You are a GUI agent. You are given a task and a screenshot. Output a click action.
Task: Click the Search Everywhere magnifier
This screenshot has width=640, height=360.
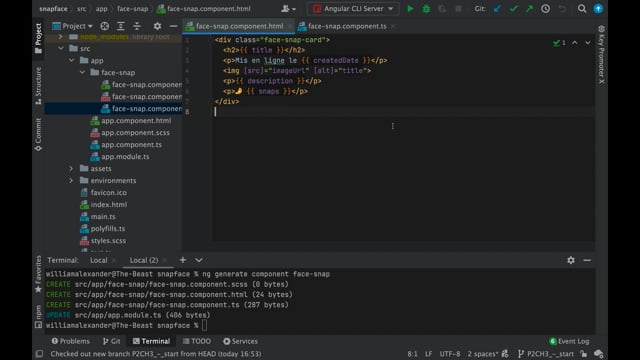click(582, 9)
